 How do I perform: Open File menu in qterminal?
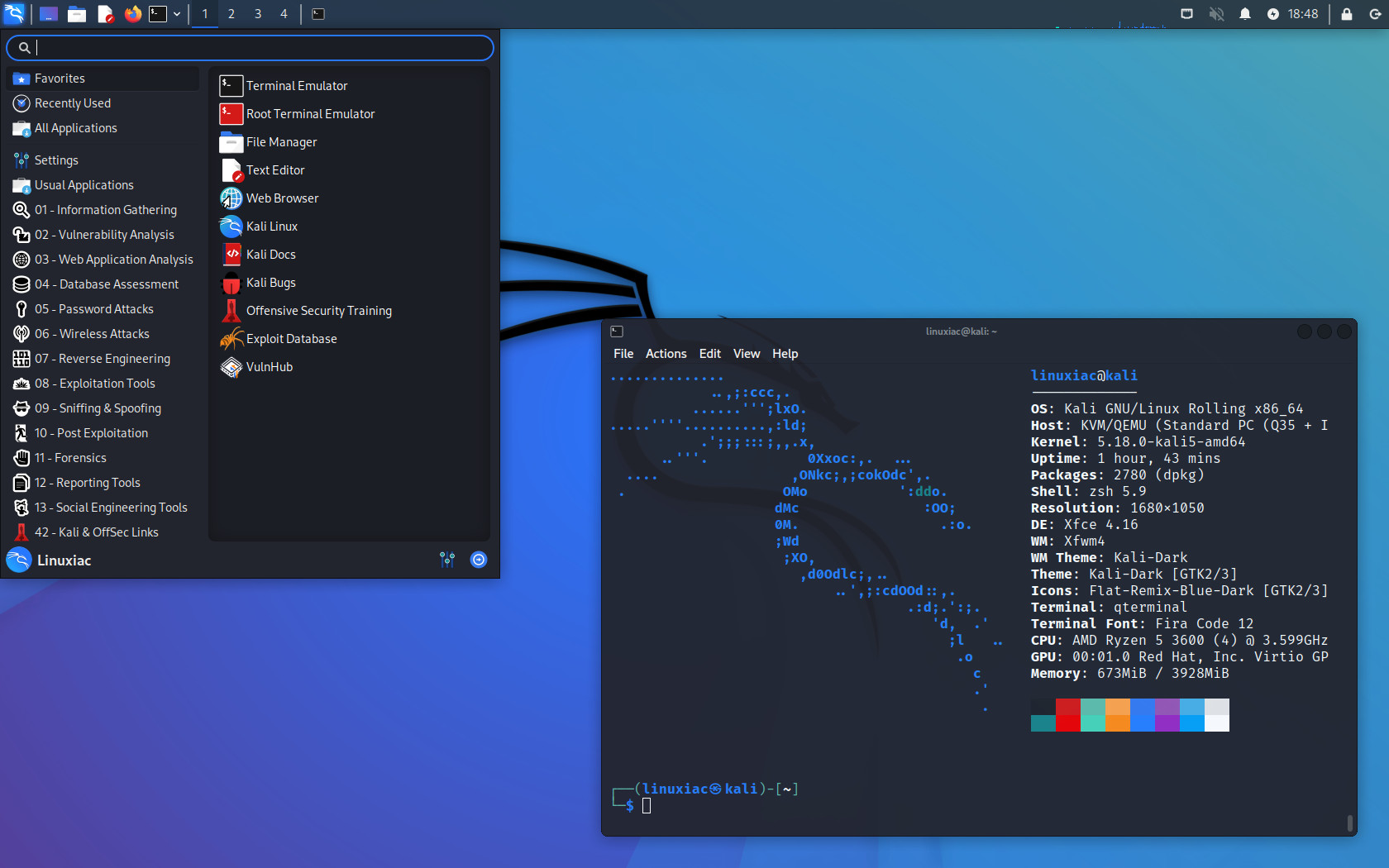pos(623,354)
